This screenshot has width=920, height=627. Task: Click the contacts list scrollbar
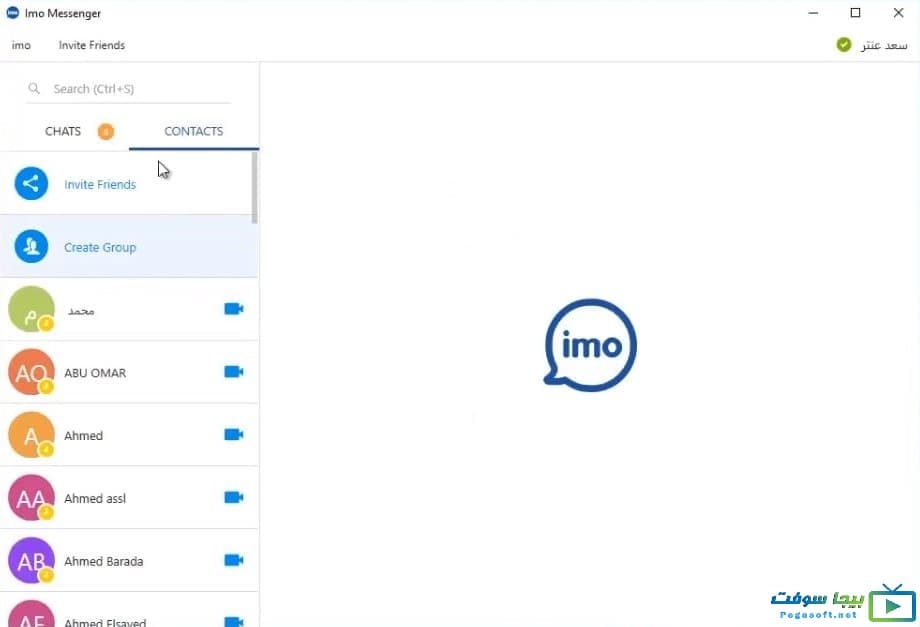click(255, 188)
